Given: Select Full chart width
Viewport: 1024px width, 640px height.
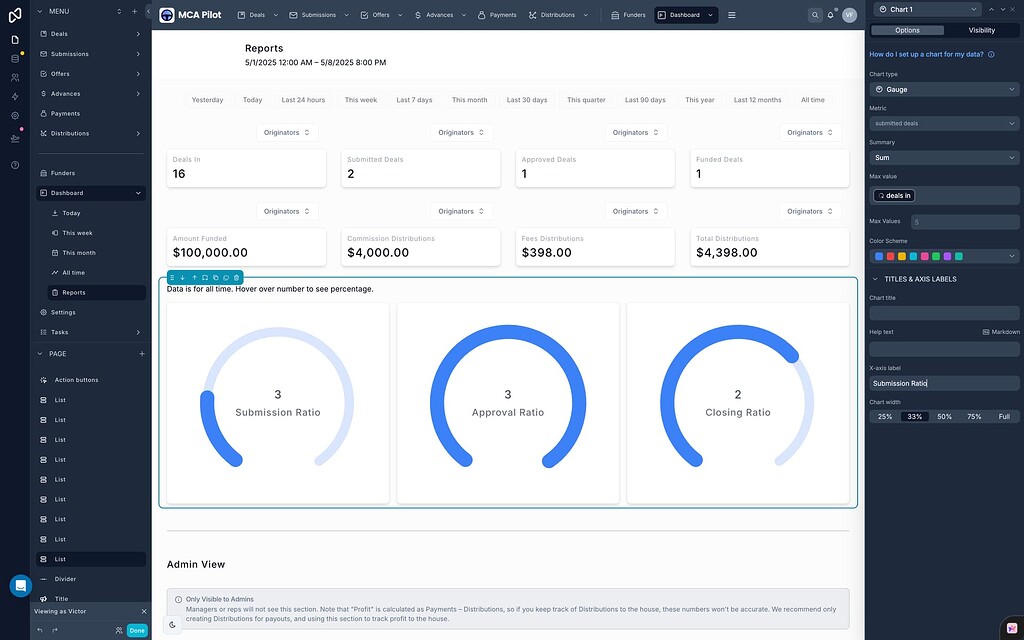Looking at the screenshot, I should point(1006,417).
